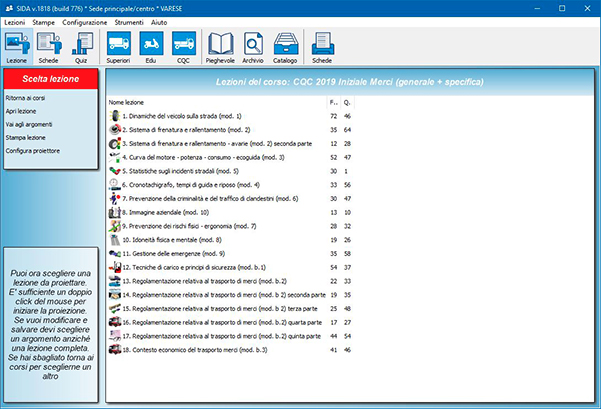Open the Schede toolbar button next to Lezione

(48, 47)
